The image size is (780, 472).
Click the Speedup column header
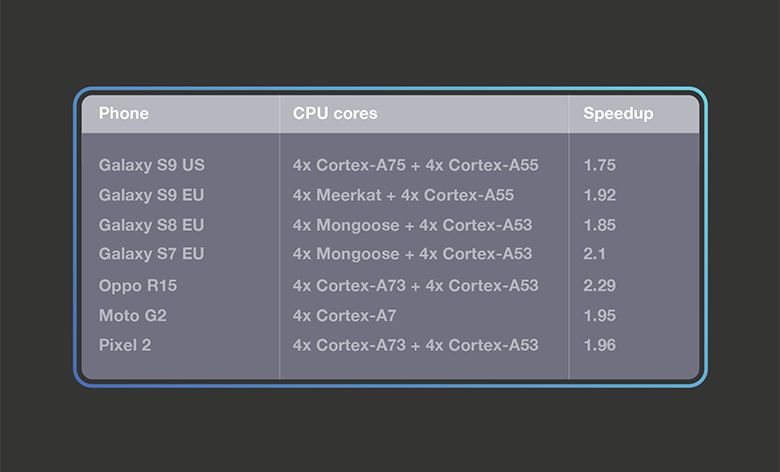point(618,114)
